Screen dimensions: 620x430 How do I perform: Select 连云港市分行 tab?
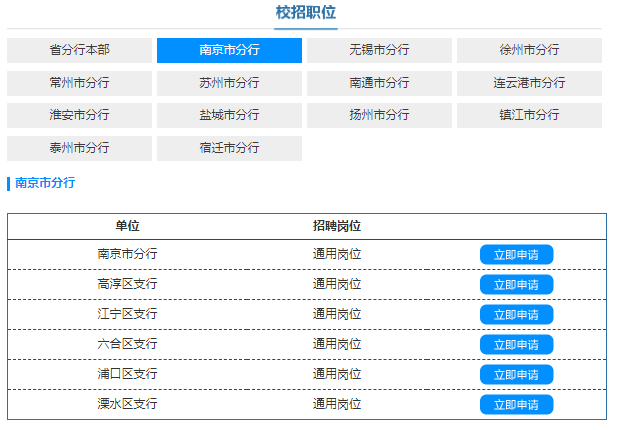click(x=529, y=83)
